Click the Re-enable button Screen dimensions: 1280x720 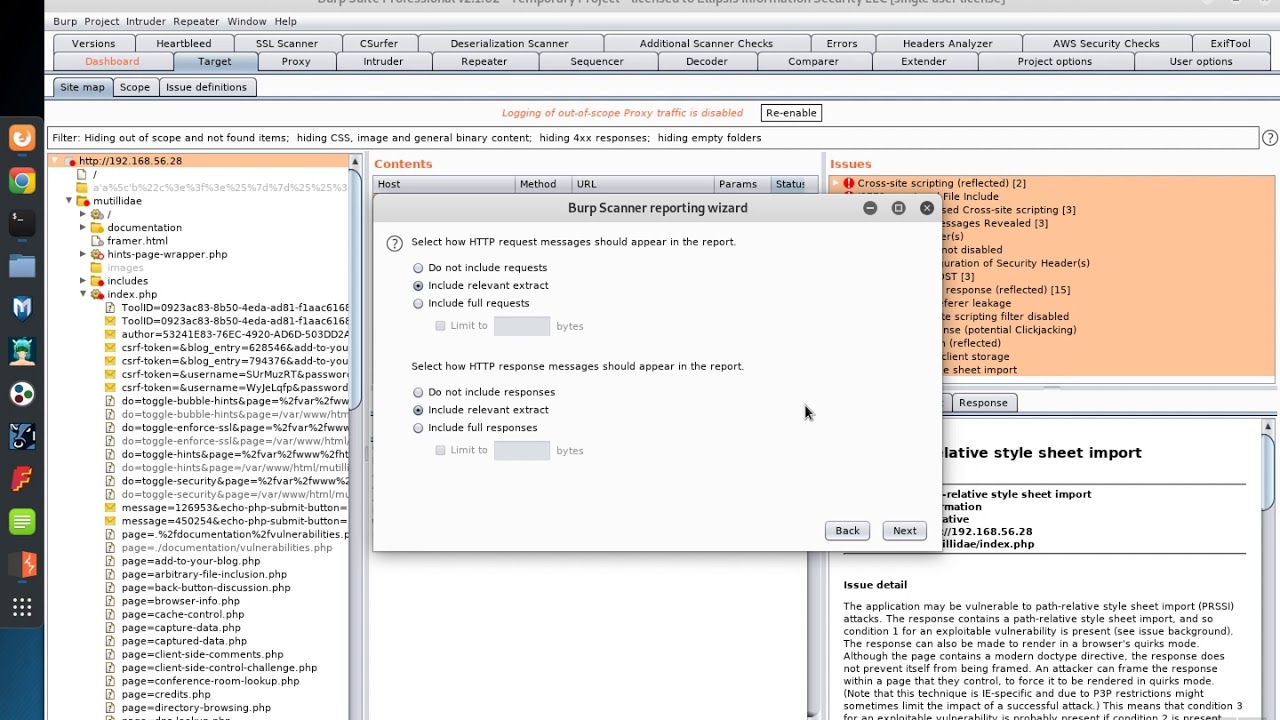[x=791, y=113]
